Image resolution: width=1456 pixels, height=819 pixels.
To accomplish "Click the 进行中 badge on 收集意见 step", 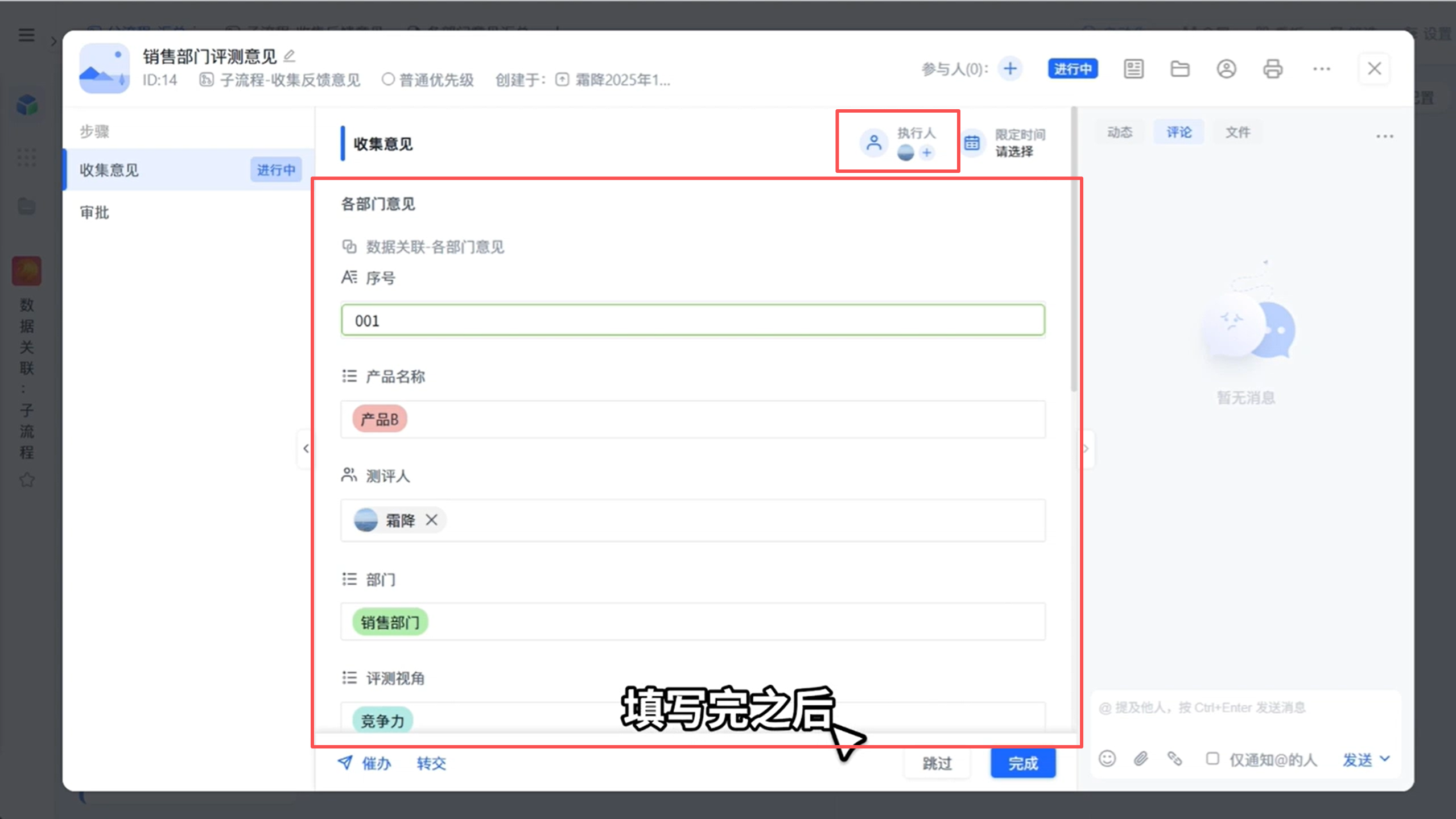I will click(276, 169).
